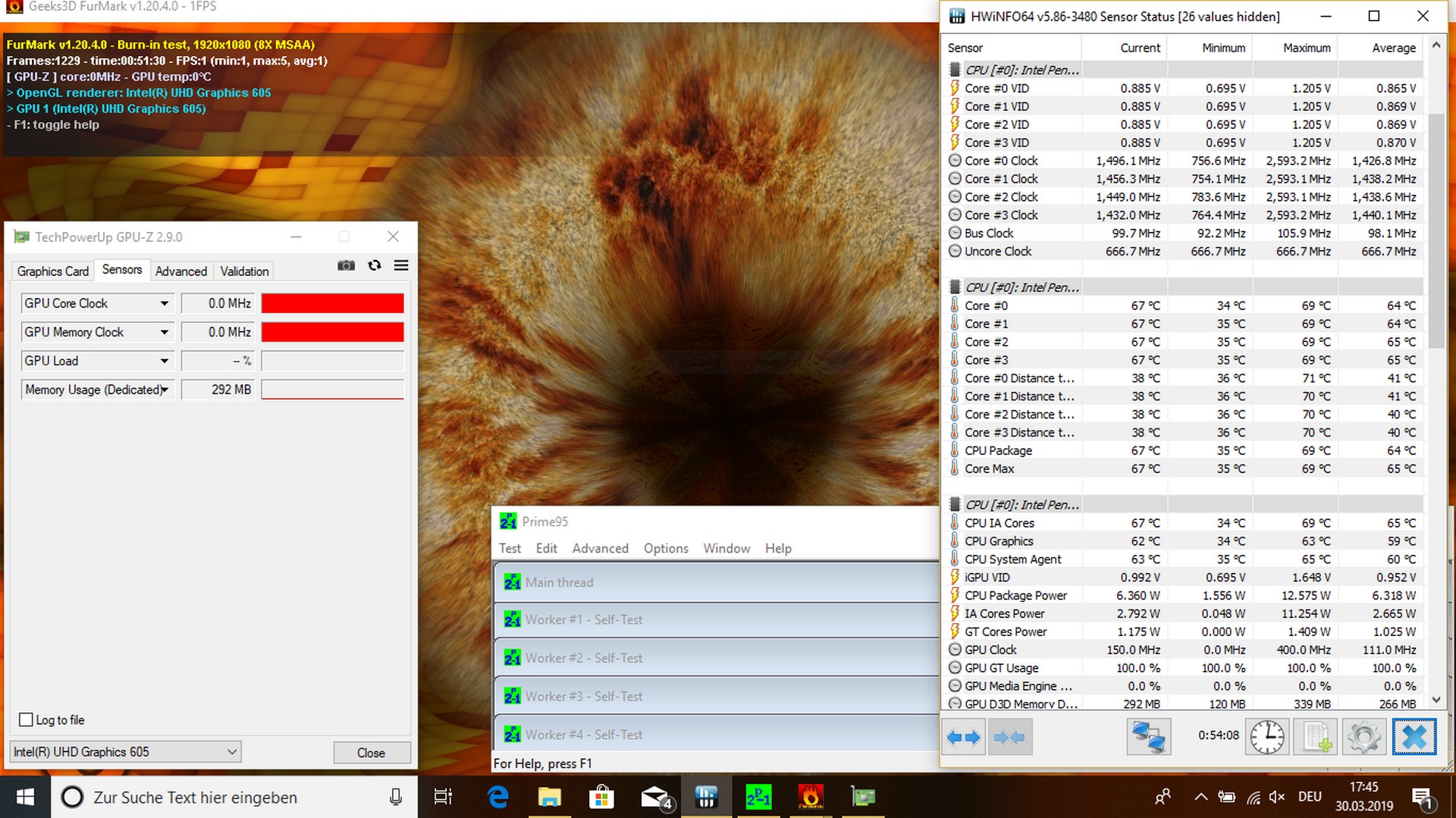This screenshot has height=818, width=1456.
Task: Switch to the Advanced tab in GPU-Z
Action: 180,271
